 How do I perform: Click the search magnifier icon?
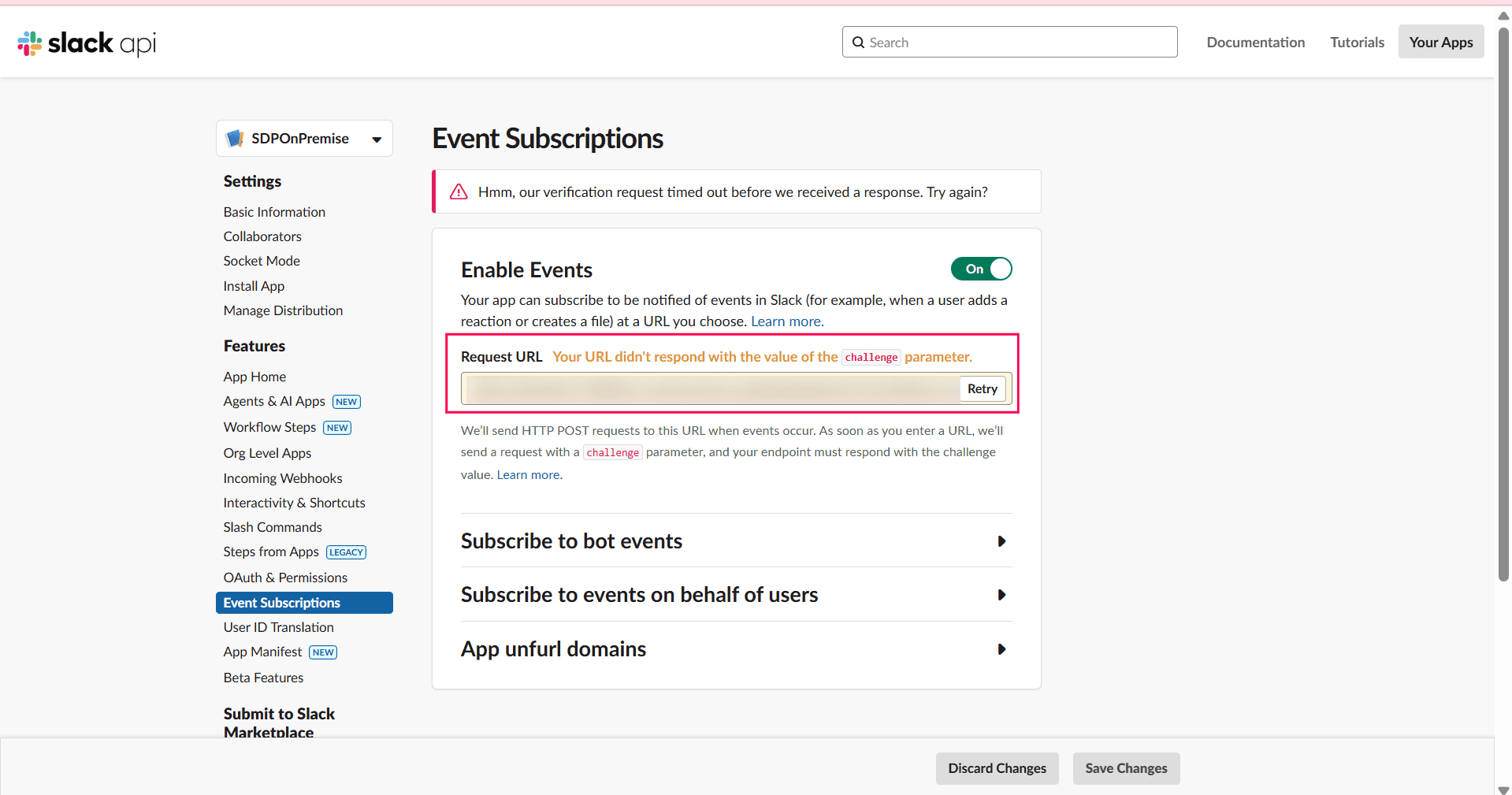(858, 43)
